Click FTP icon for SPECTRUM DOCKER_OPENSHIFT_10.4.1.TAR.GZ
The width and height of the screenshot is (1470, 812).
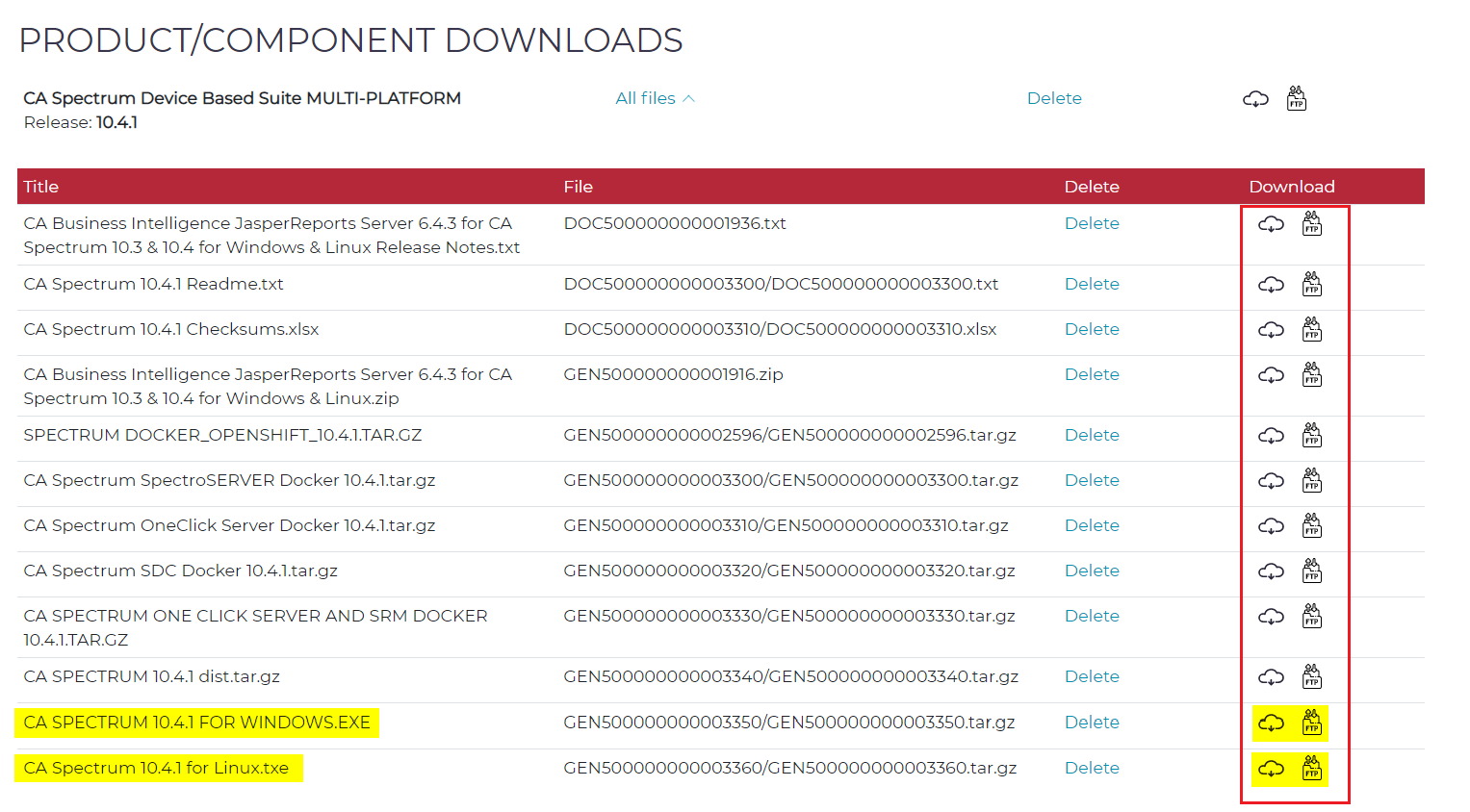[x=1312, y=435]
